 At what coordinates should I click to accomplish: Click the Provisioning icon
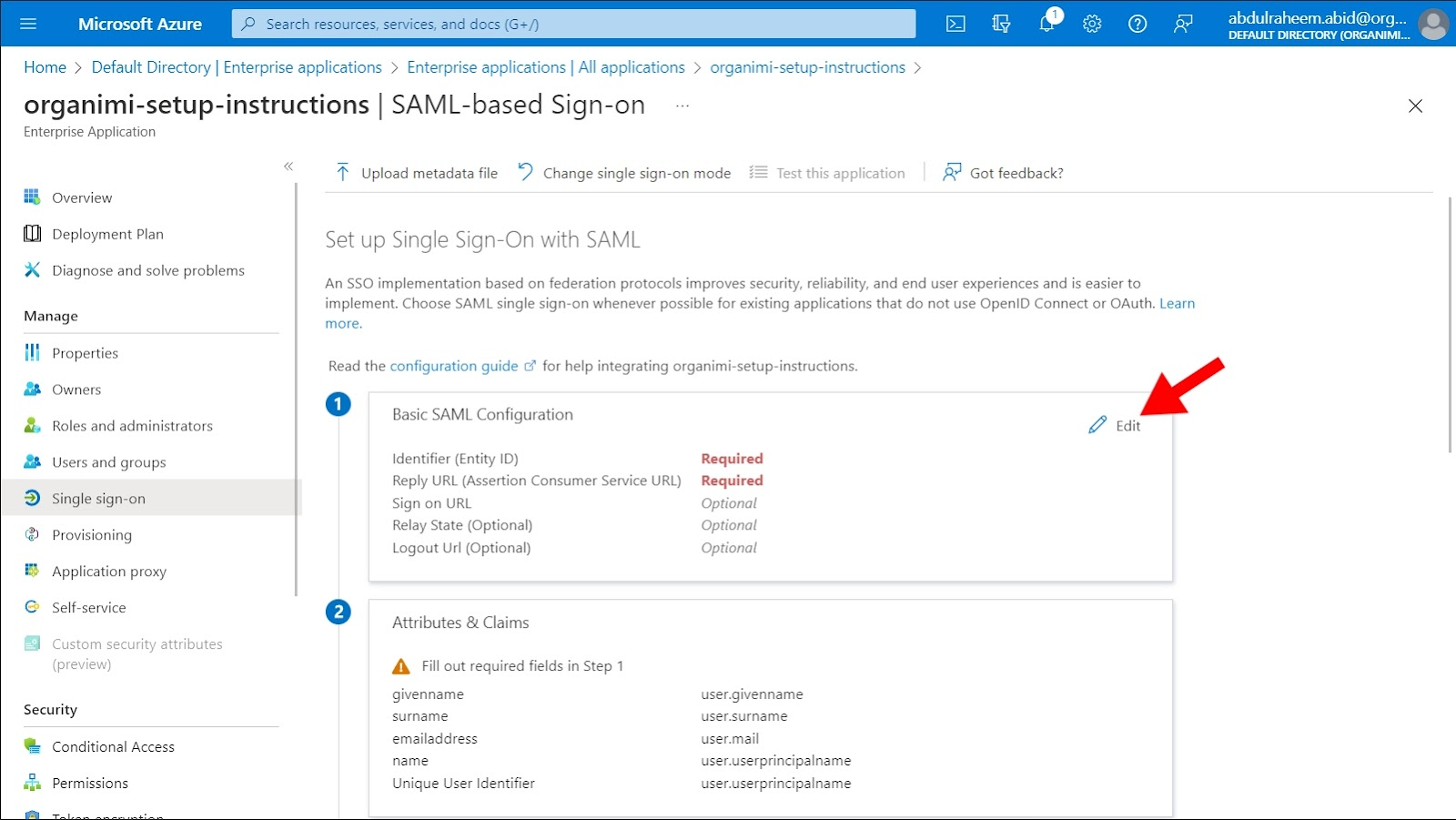pos(32,534)
